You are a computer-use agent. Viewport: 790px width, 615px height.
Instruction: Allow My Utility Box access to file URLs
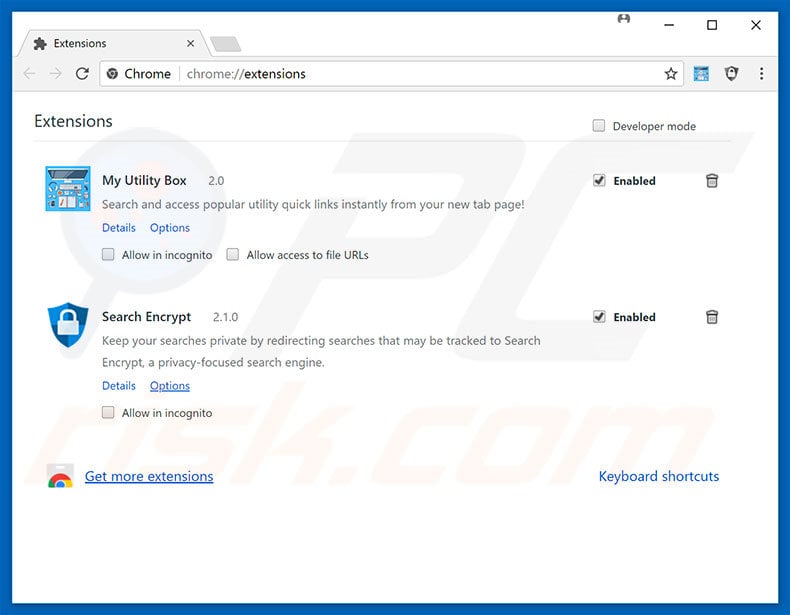pyautogui.click(x=232, y=254)
